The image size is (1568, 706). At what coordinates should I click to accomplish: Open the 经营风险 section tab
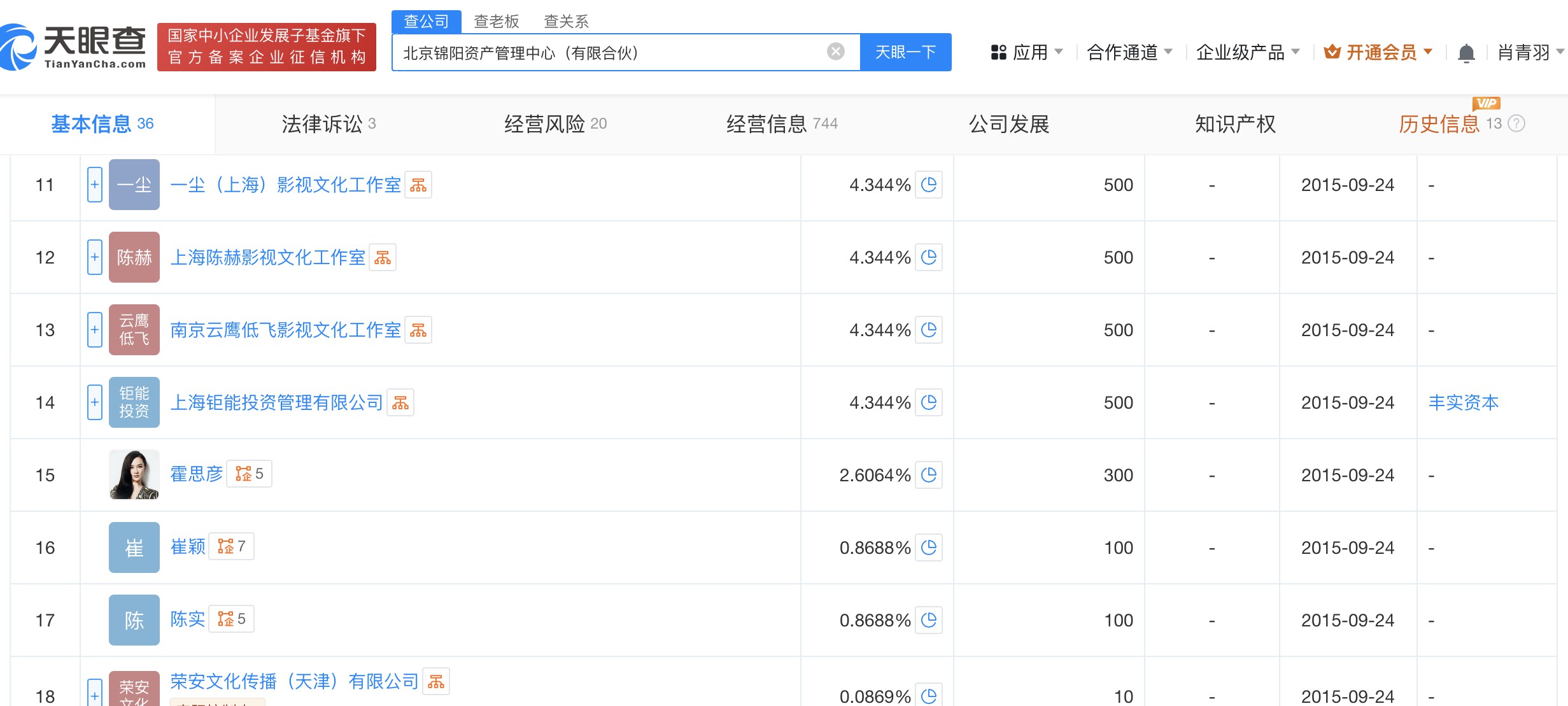pyautogui.click(x=555, y=124)
